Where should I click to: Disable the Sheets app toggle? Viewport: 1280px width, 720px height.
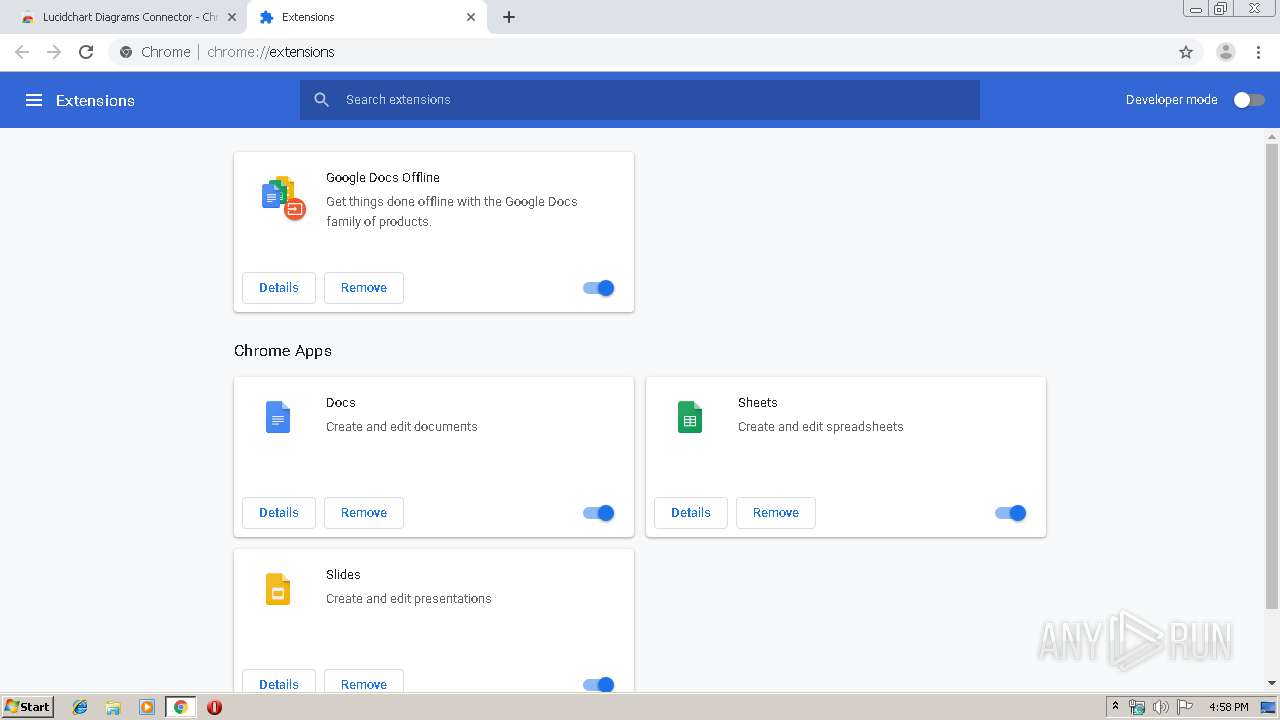1011,513
